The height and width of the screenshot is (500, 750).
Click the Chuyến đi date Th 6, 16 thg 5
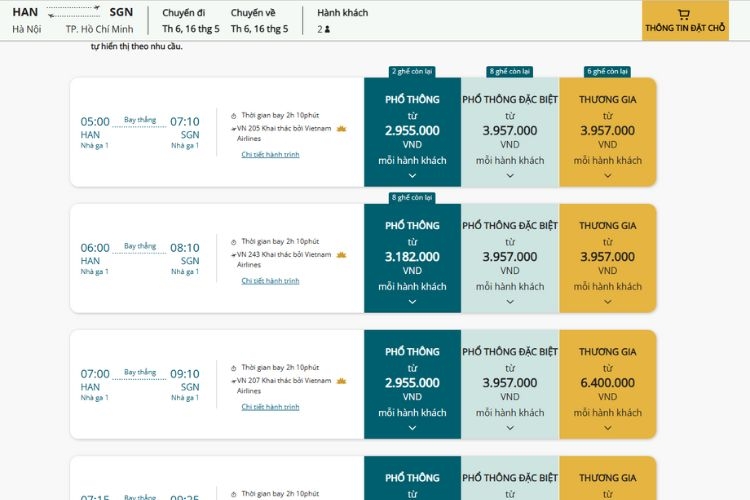tap(191, 29)
